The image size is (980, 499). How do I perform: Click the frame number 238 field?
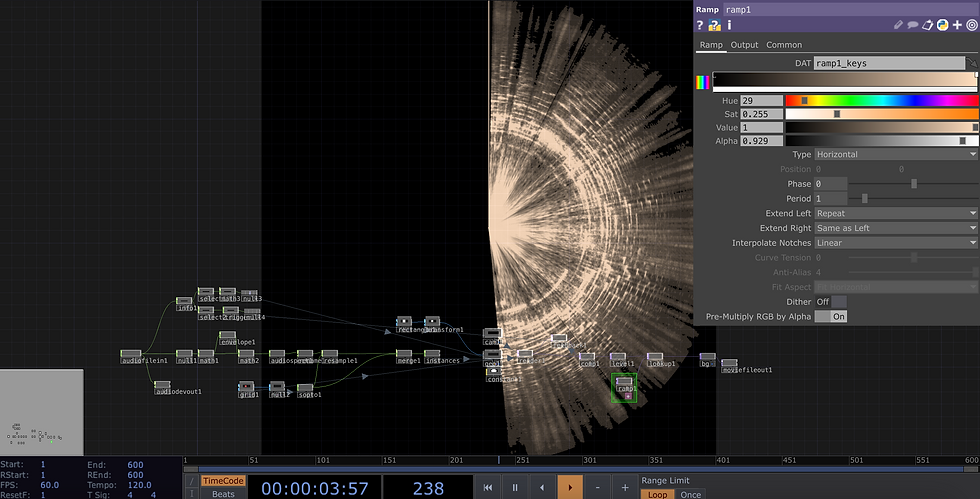[428, 488]
